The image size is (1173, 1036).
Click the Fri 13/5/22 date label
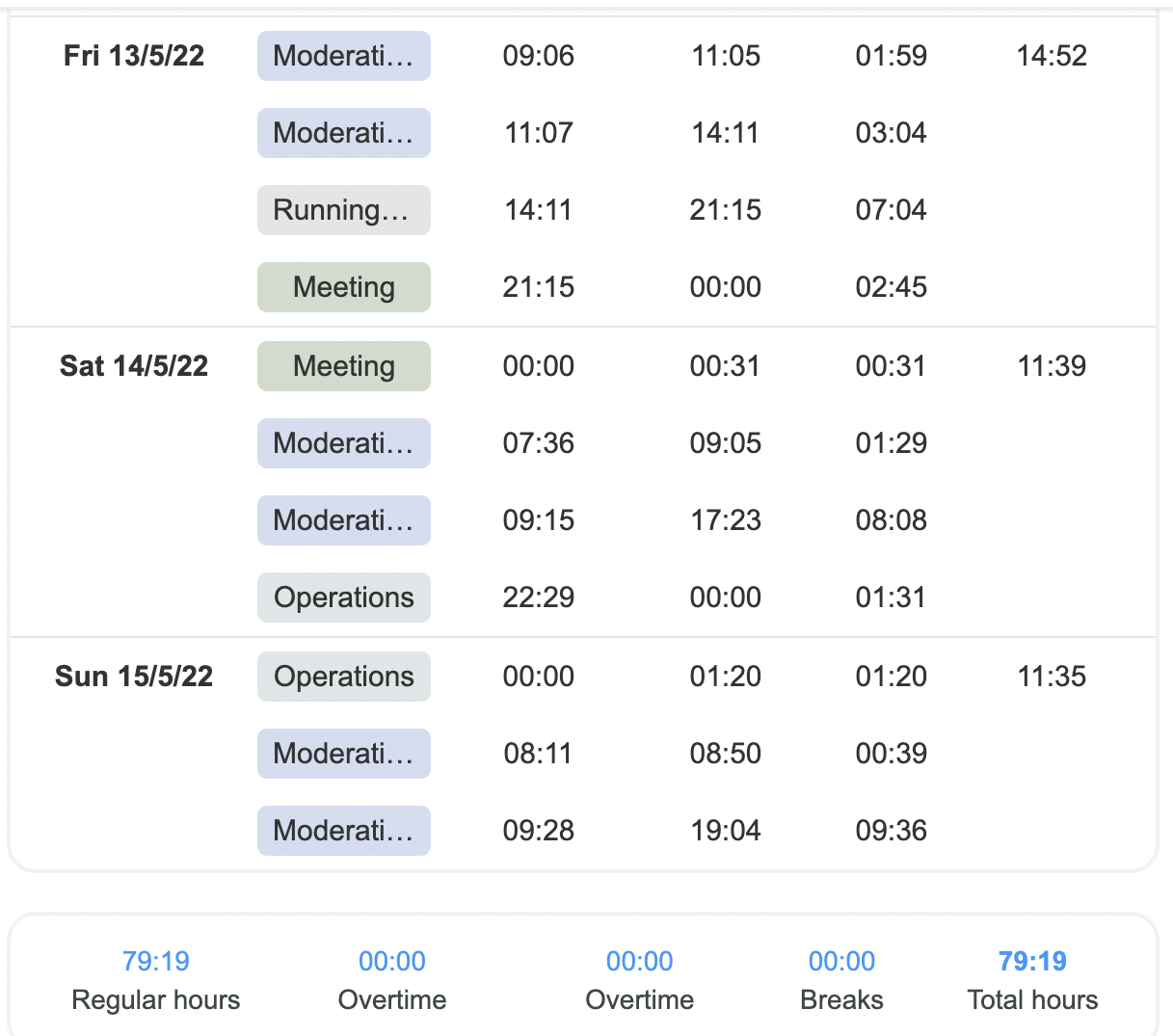134,56
